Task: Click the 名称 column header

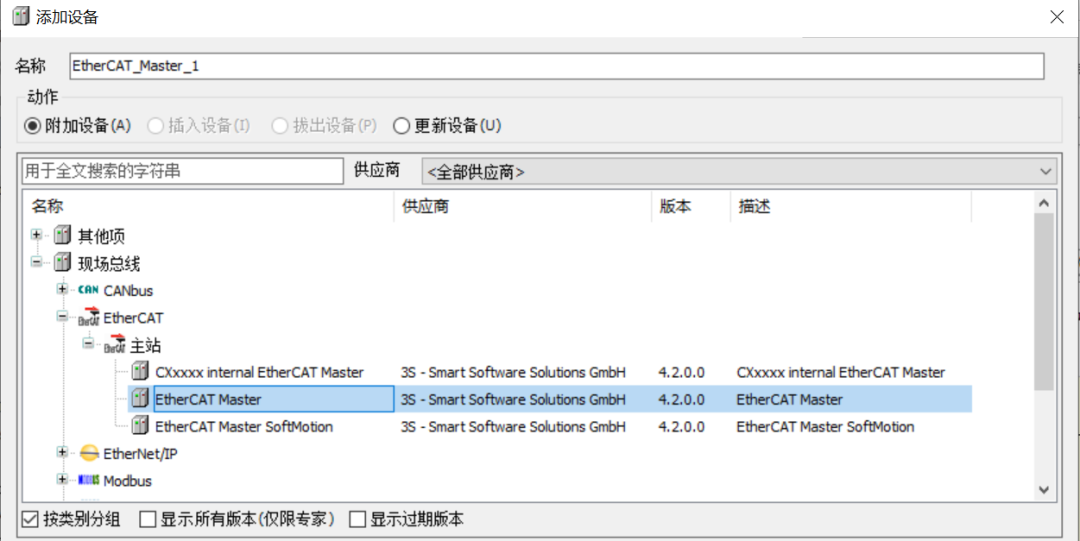Action: tap(209, 207)
